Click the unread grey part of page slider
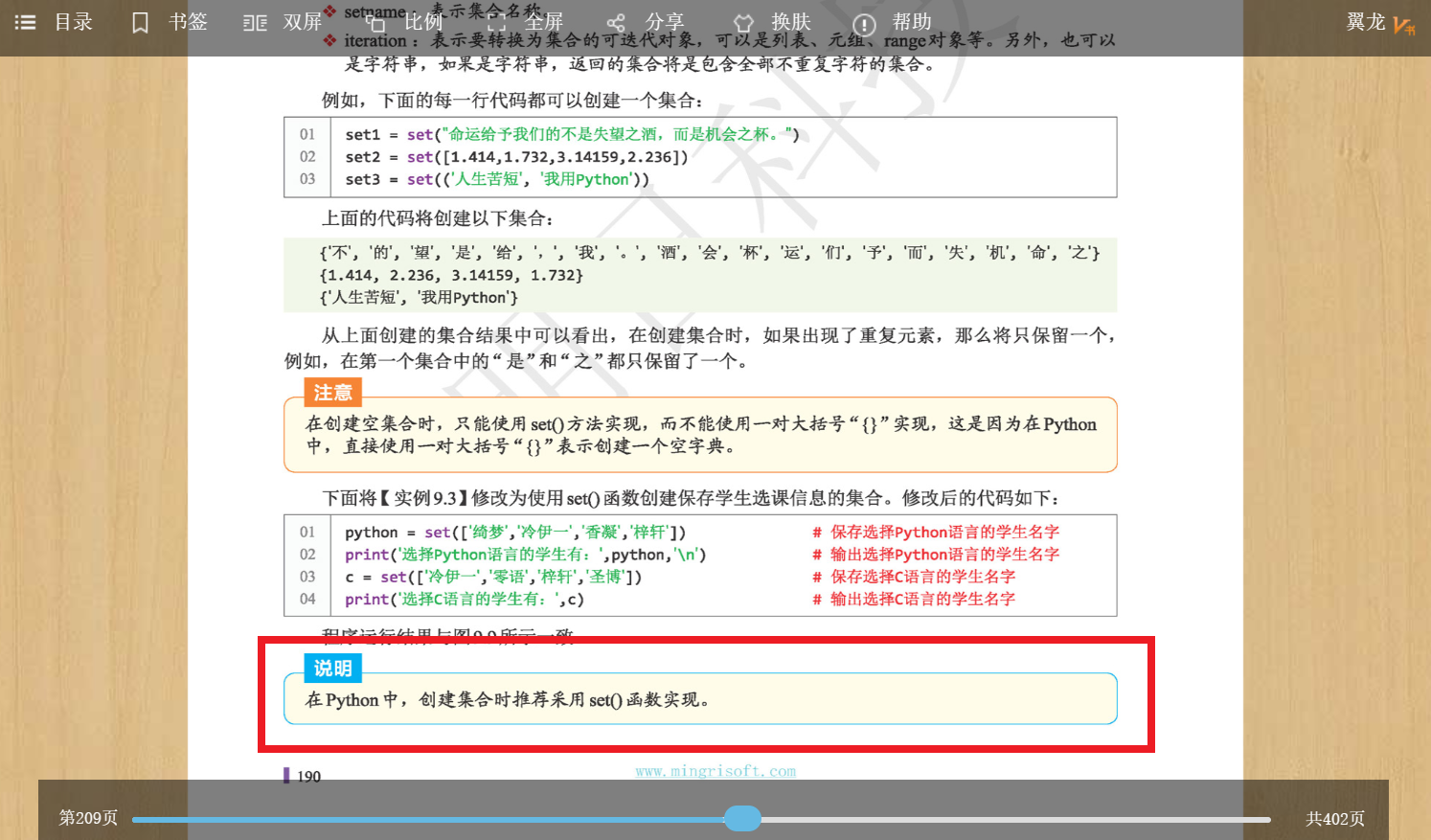 pyautogui.click(x=1015, y=819)
